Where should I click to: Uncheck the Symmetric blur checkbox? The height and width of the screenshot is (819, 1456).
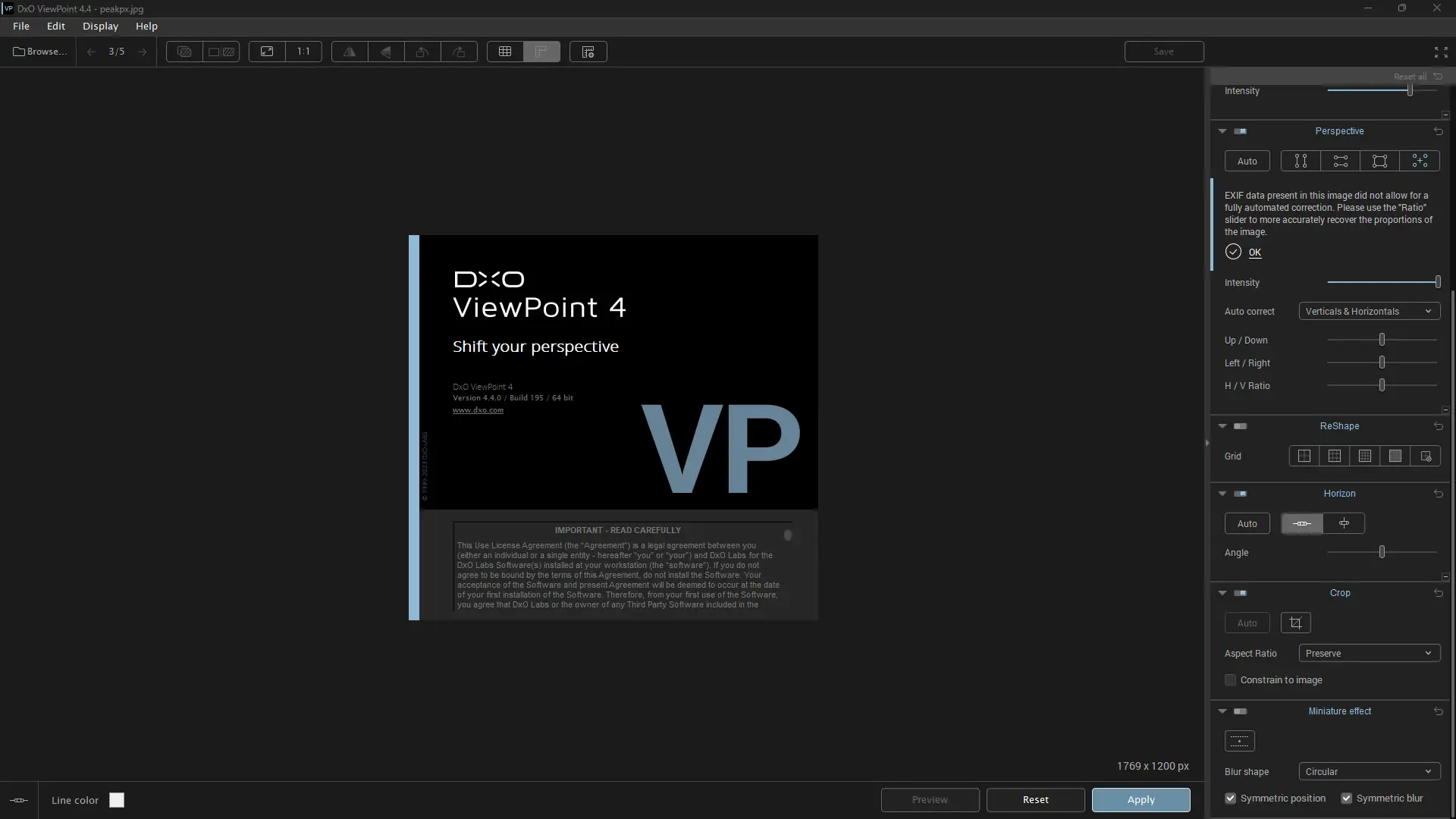tap(1347, 799)
